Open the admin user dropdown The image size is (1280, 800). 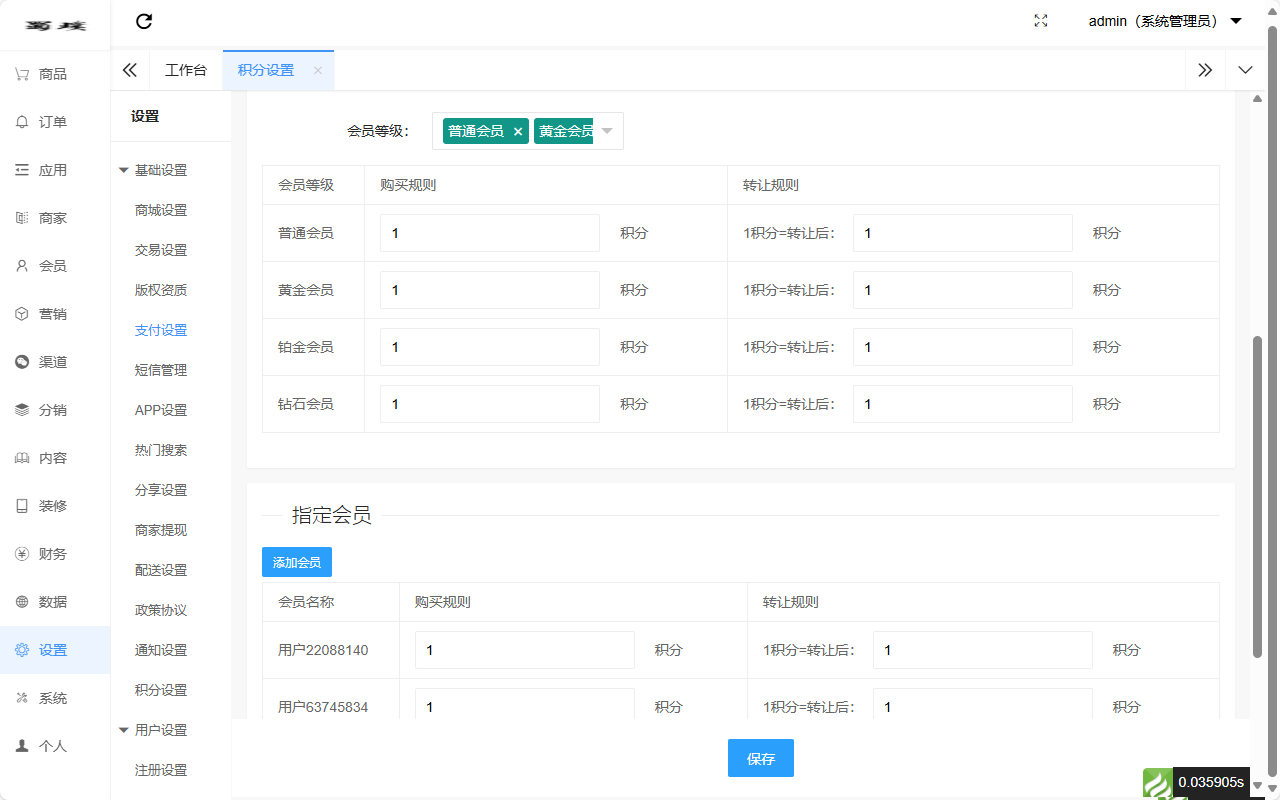click(x=1164, y=21)
